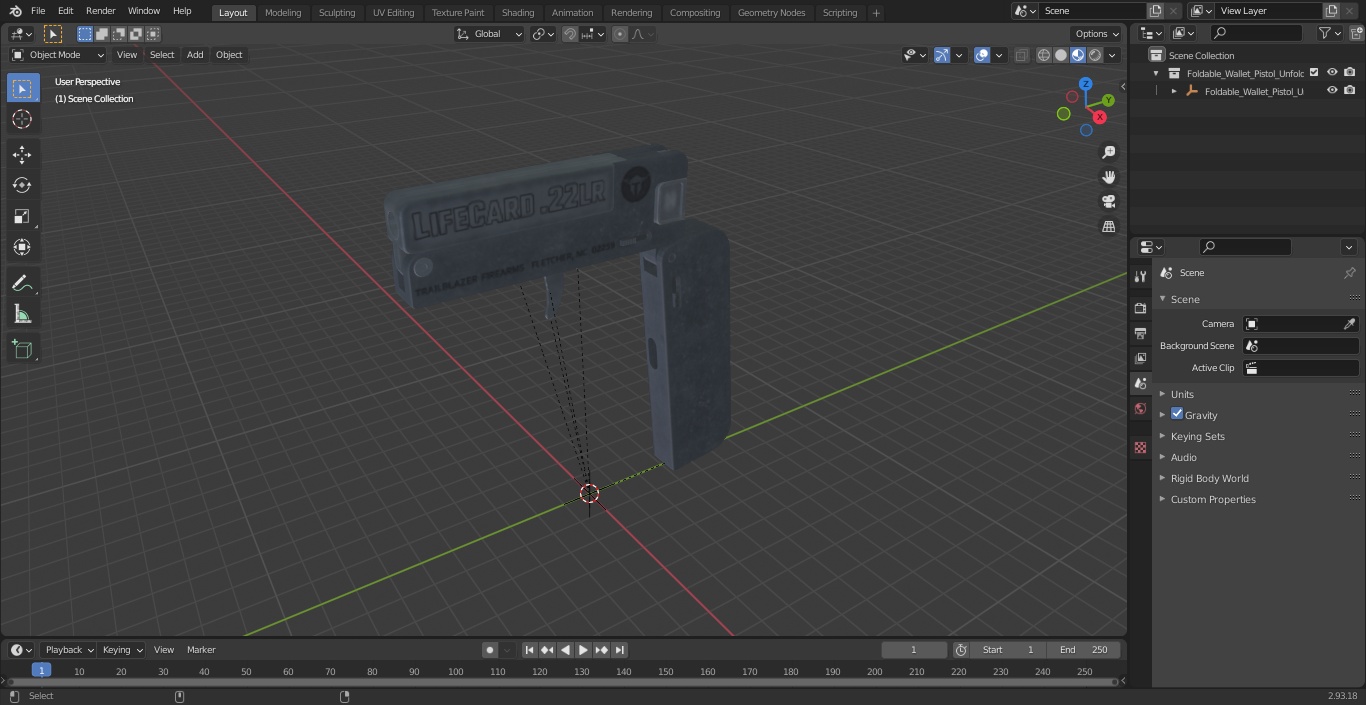Open the View Layer properties tab

tap(1140, 358)
